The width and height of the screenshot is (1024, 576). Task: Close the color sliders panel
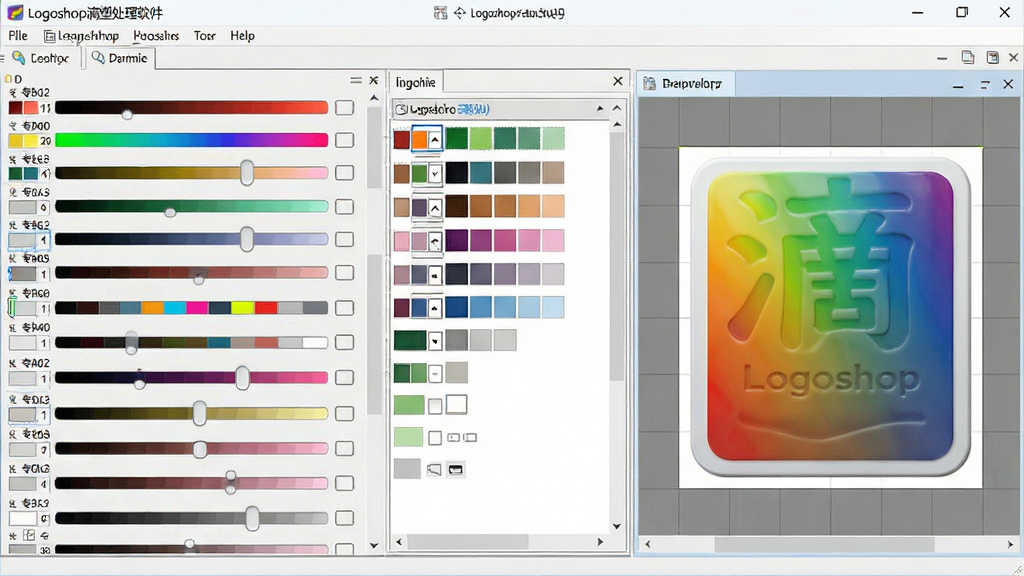click(374, 80)
